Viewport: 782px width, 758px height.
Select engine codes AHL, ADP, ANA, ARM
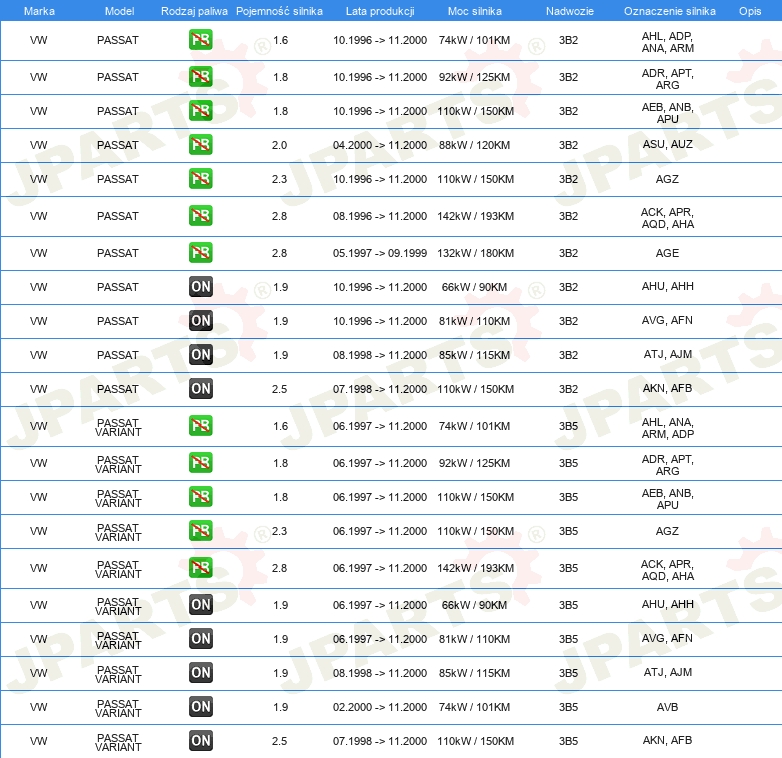coord(667,42)
